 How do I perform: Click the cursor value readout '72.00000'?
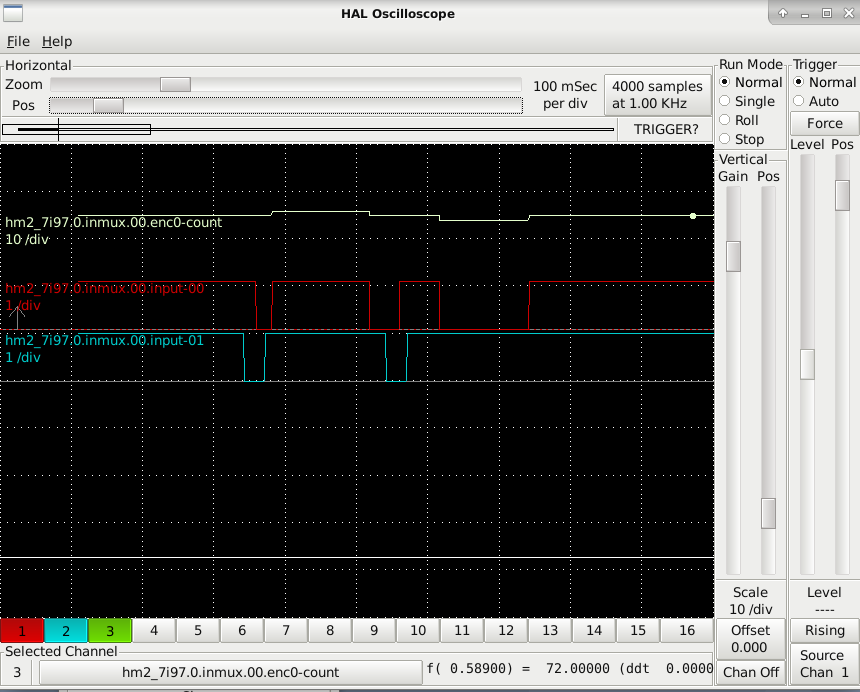click(578, 668)
